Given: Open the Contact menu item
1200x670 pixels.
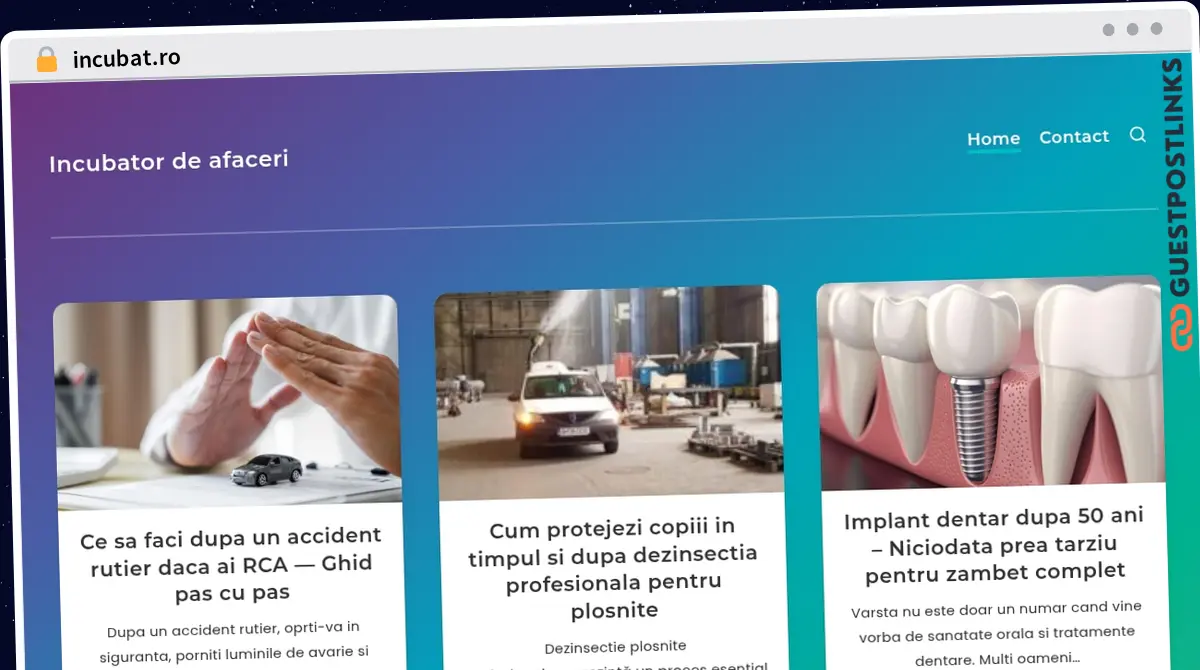Looking at the screenshot, I should point(1074,136).
